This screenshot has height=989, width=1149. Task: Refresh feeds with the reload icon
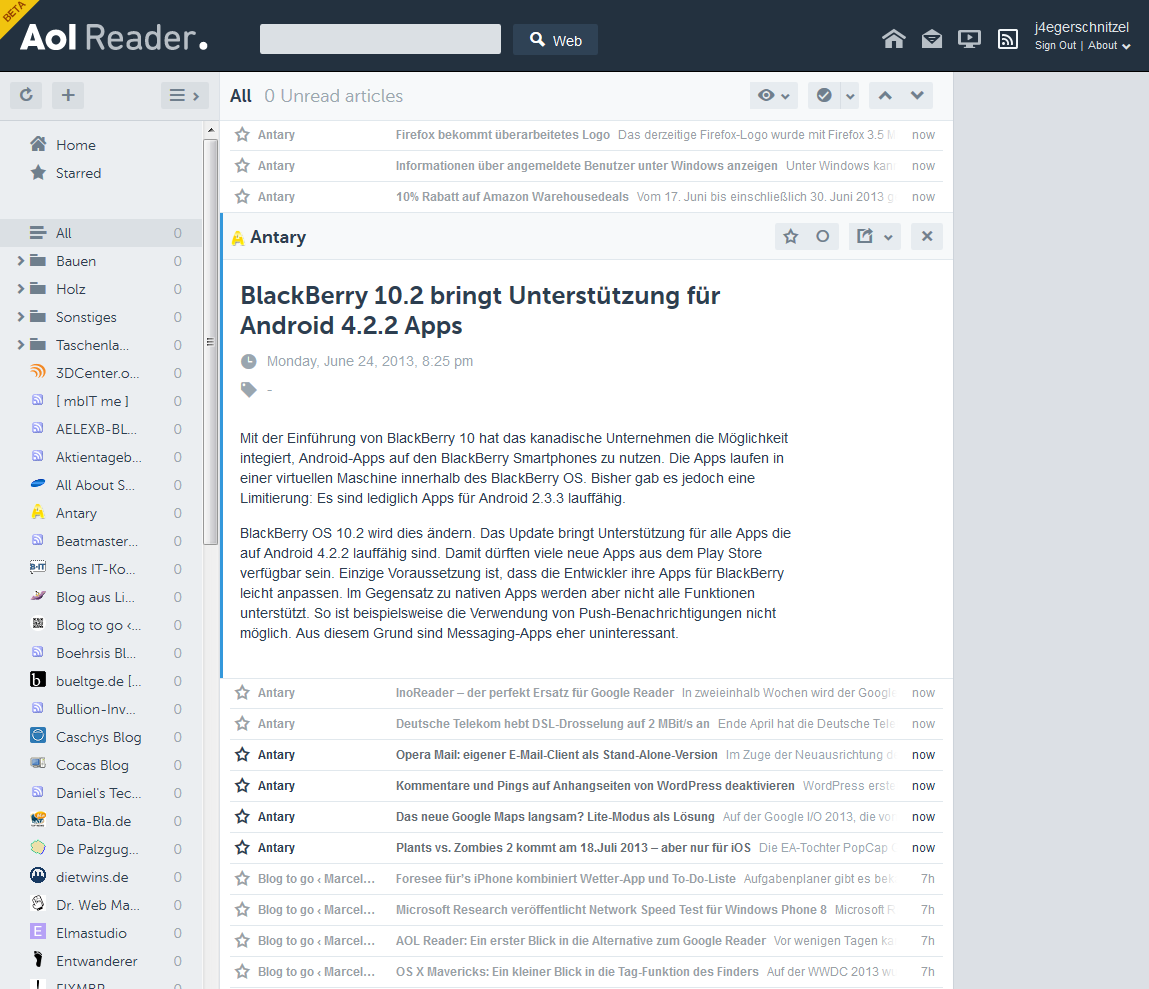point(26,95)
